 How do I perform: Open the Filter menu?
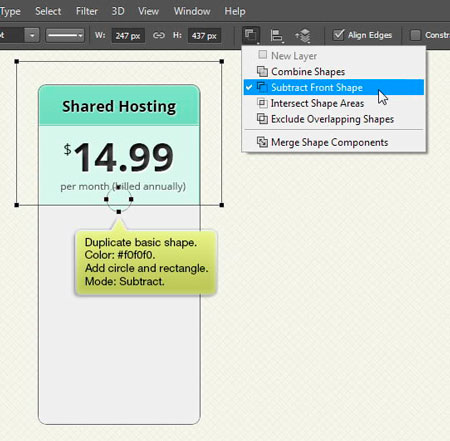[x=87, y=11]
